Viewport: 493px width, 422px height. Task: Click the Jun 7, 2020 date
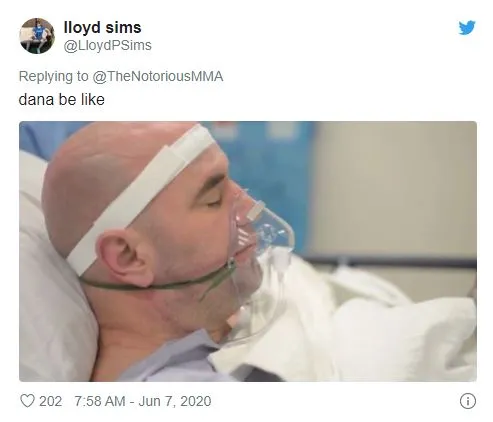[175, 401]
